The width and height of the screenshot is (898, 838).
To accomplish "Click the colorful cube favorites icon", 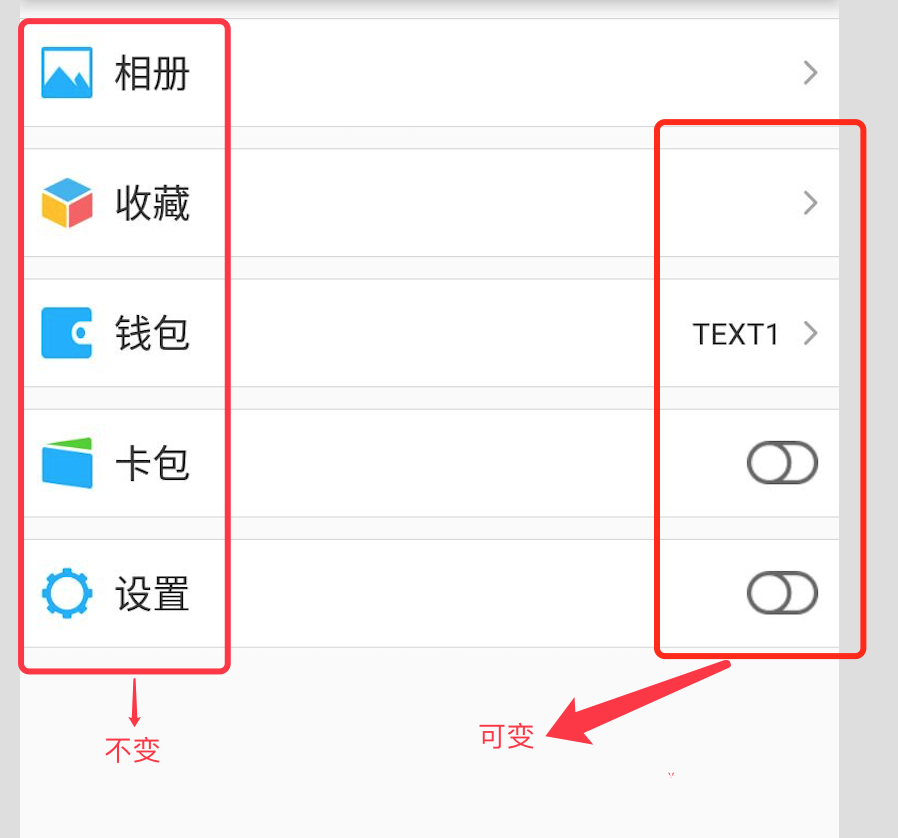I will (x=67, y=203).
